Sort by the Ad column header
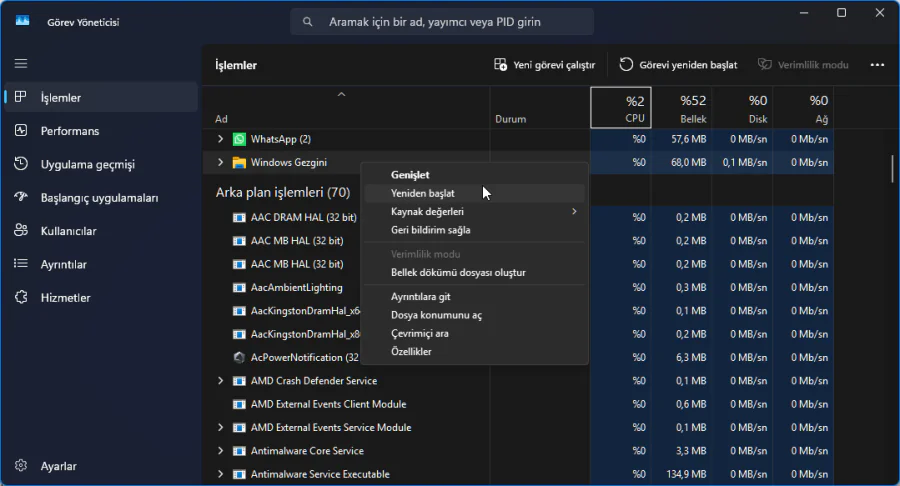This screenshot has width=900, height=486. point(346,107)
